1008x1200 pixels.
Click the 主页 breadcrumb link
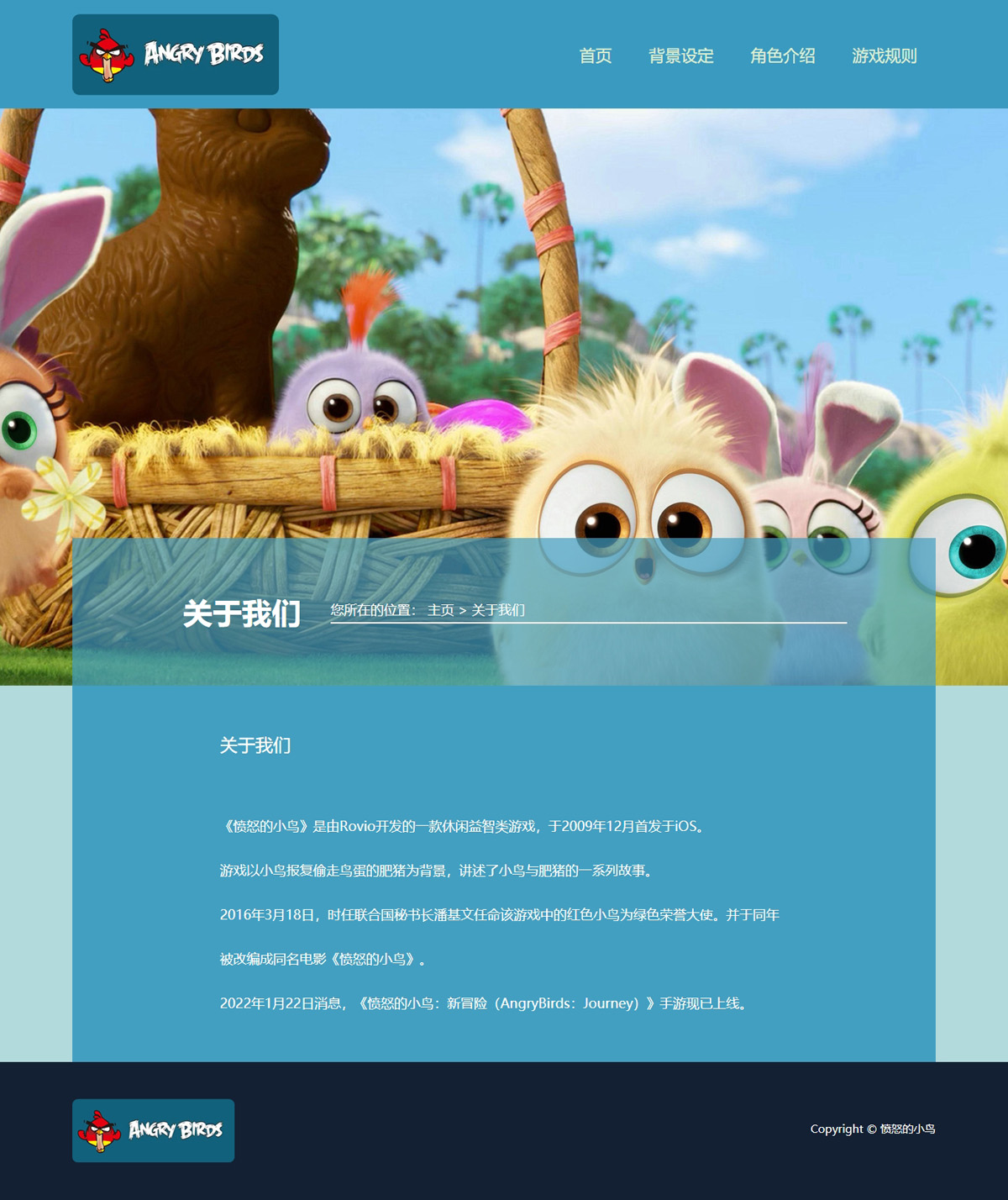440,610
